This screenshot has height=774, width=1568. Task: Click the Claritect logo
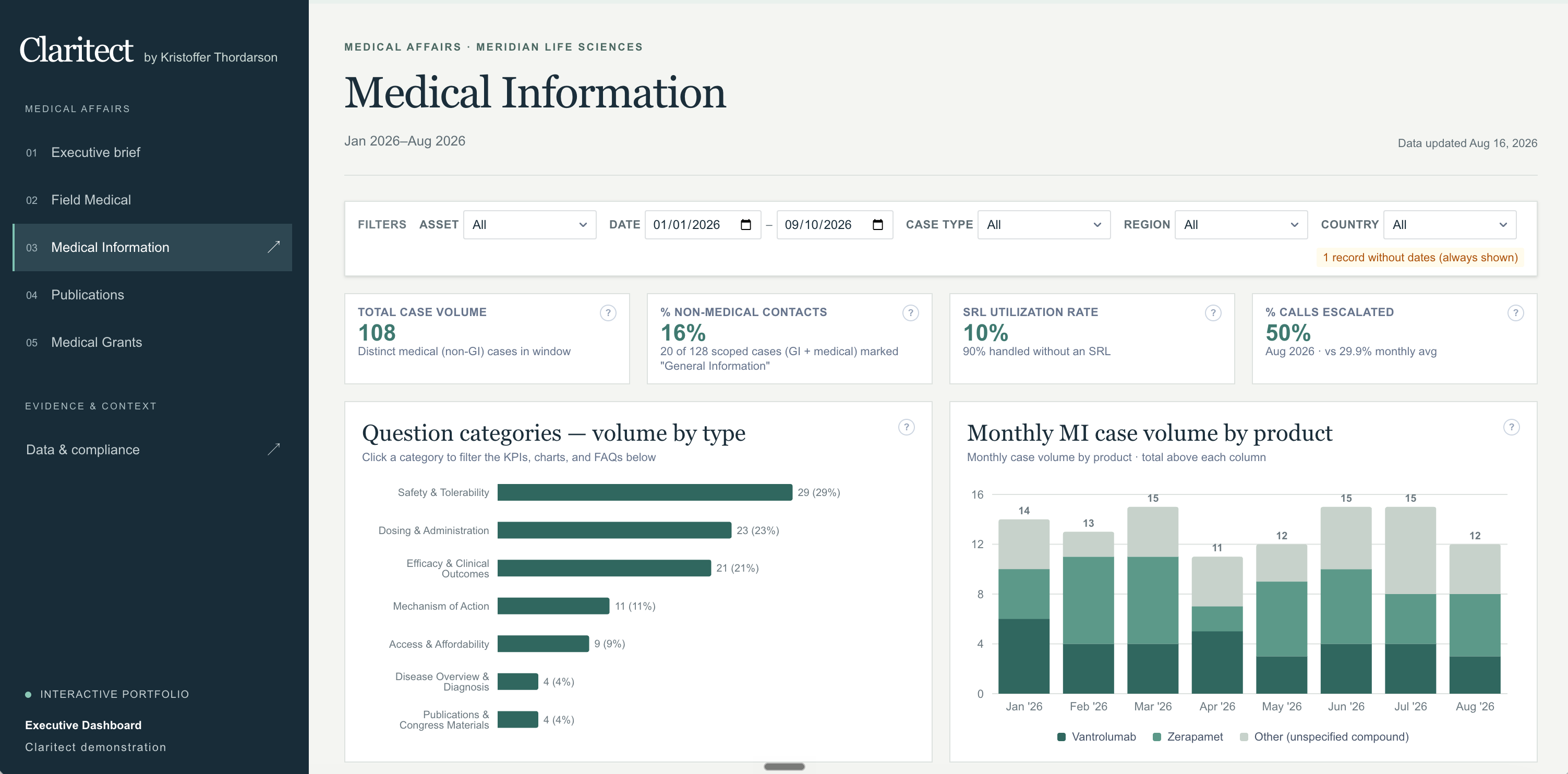click(x=76, y=50)
